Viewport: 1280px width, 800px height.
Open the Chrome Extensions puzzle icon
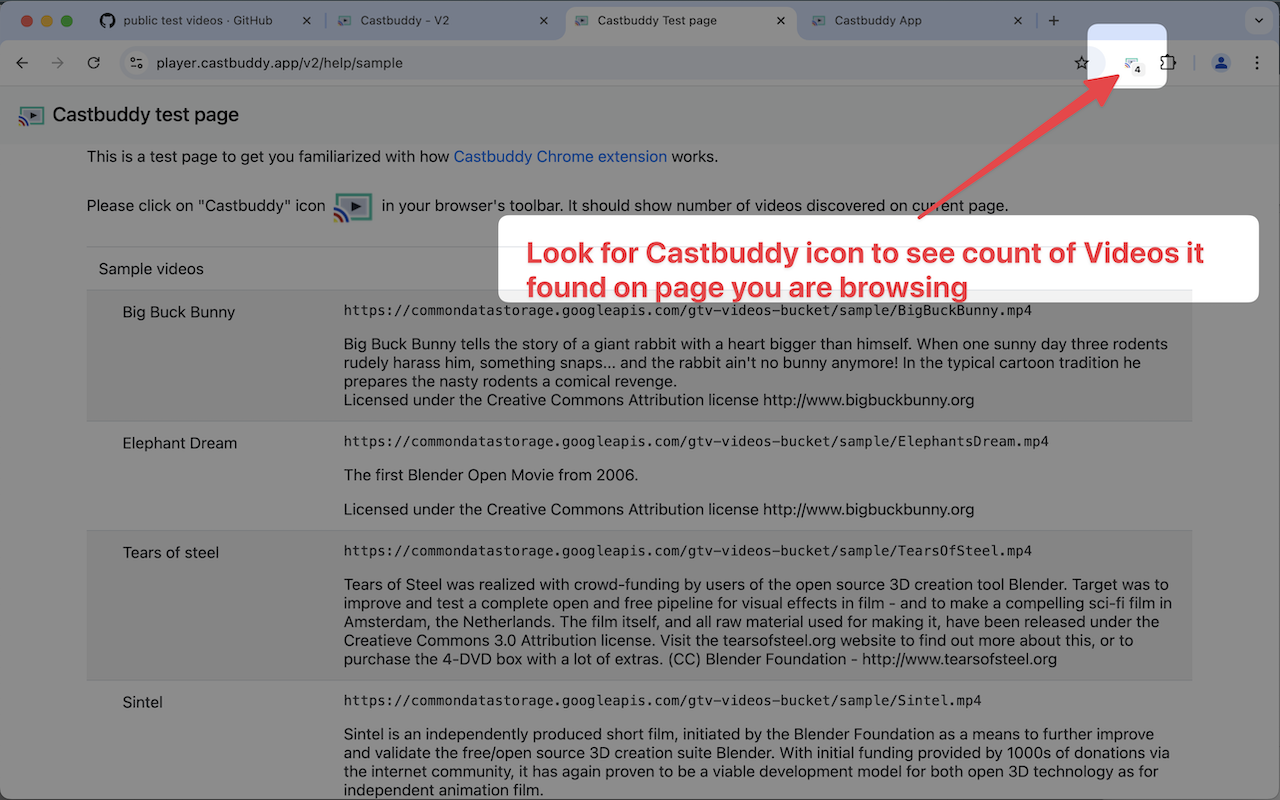pyautogui.click(x=1167, y=63)
